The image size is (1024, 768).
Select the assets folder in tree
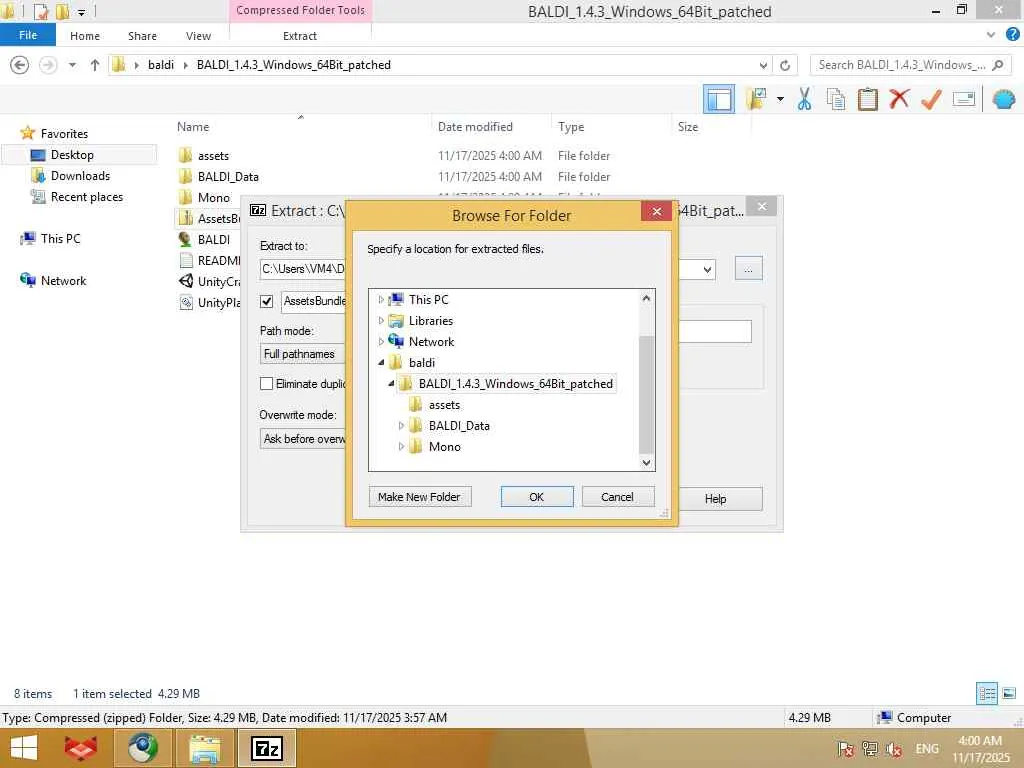(444, 405)
